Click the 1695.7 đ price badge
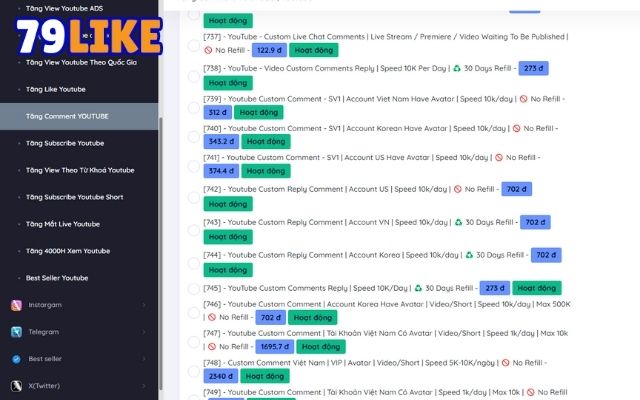The height and width of the screenshot is (400, 640). click(275, 347)
